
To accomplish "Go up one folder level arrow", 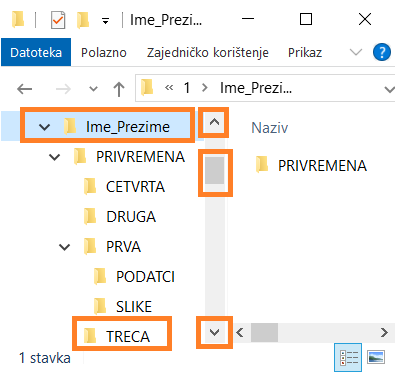I will tap(119, 89).
